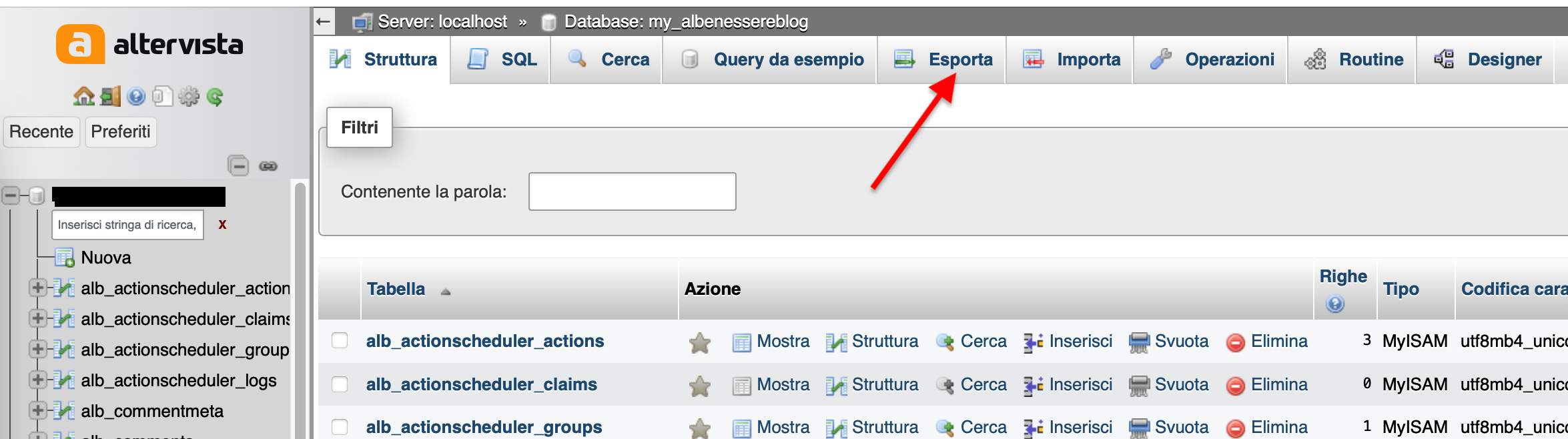Expand alb_commentmeta node in tree
Viewport: 1568px width, 439px height.
click(38, 410)
